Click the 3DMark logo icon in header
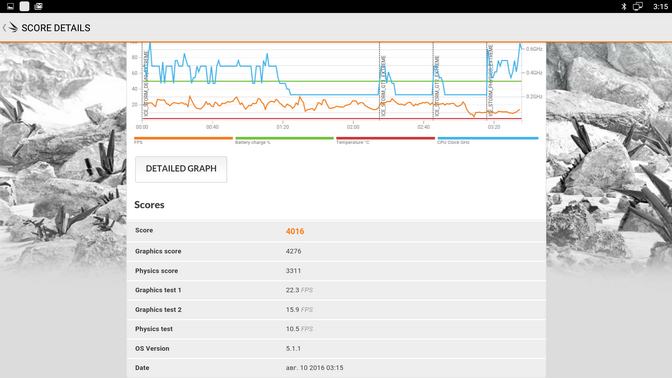 (13, 27)
